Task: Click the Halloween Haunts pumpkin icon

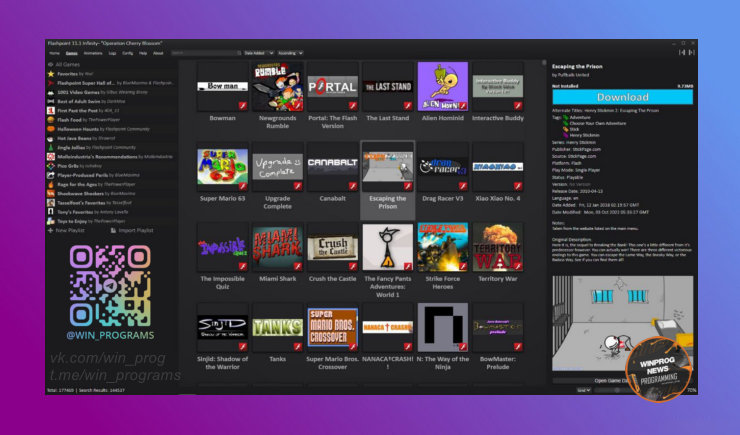Action: tap(51, 129)
